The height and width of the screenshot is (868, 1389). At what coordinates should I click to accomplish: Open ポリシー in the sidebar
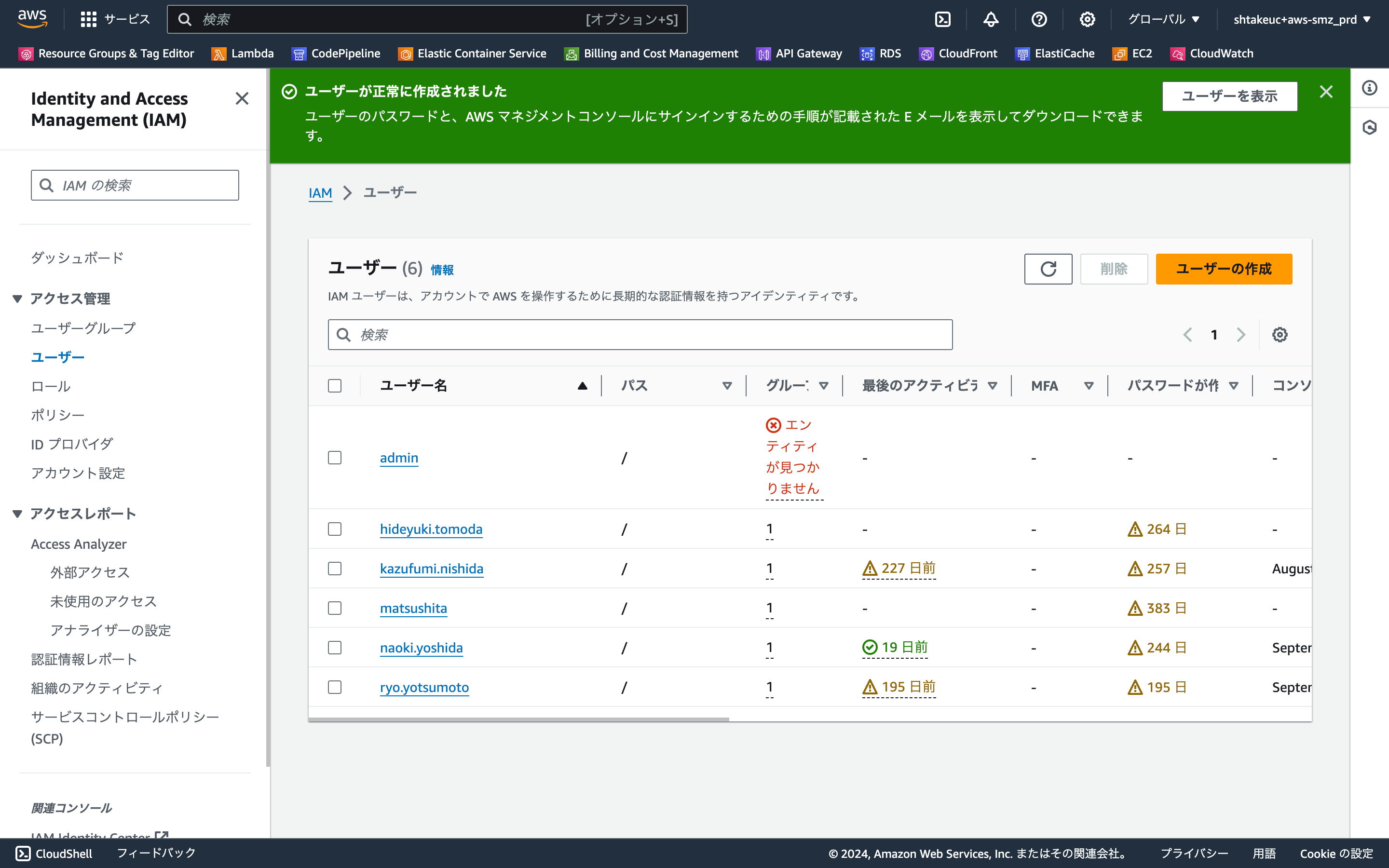click(57, 415)
